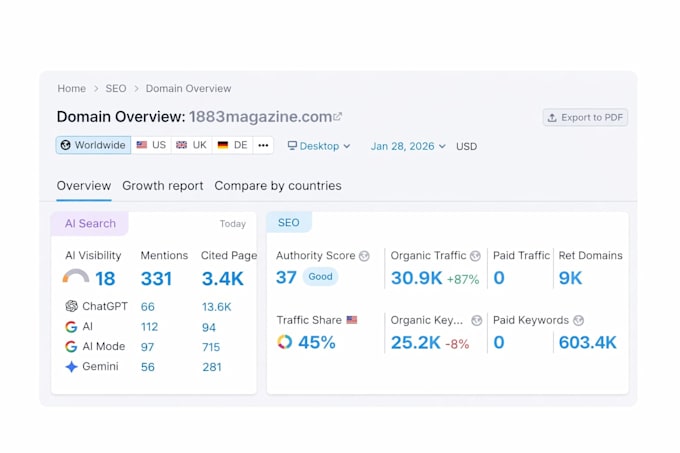Image resolution: width=680 pixels, height=453 pixels.
Task: Switch the database to US
Action: 151,145
